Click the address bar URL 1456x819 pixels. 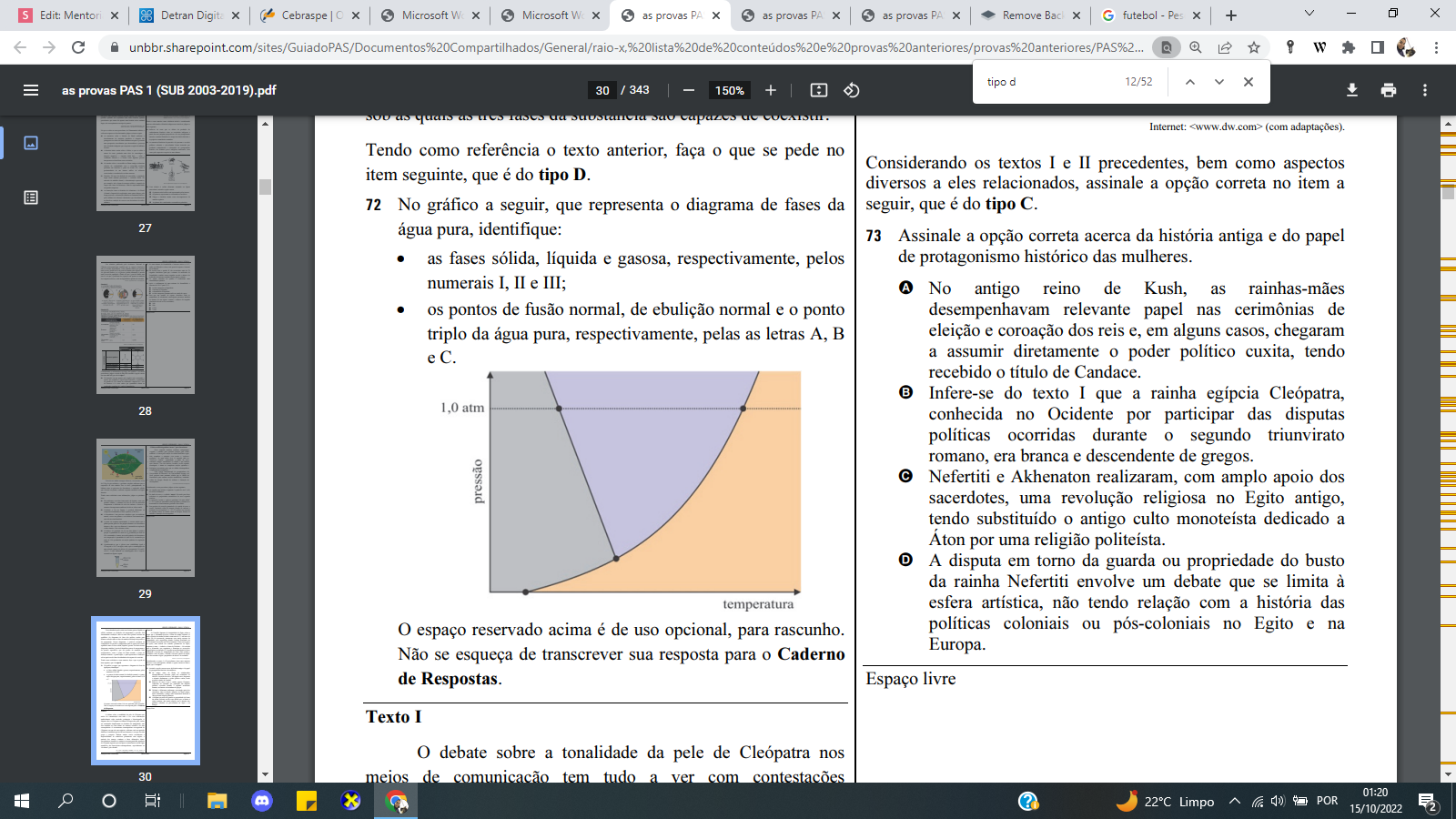(636, 47)
